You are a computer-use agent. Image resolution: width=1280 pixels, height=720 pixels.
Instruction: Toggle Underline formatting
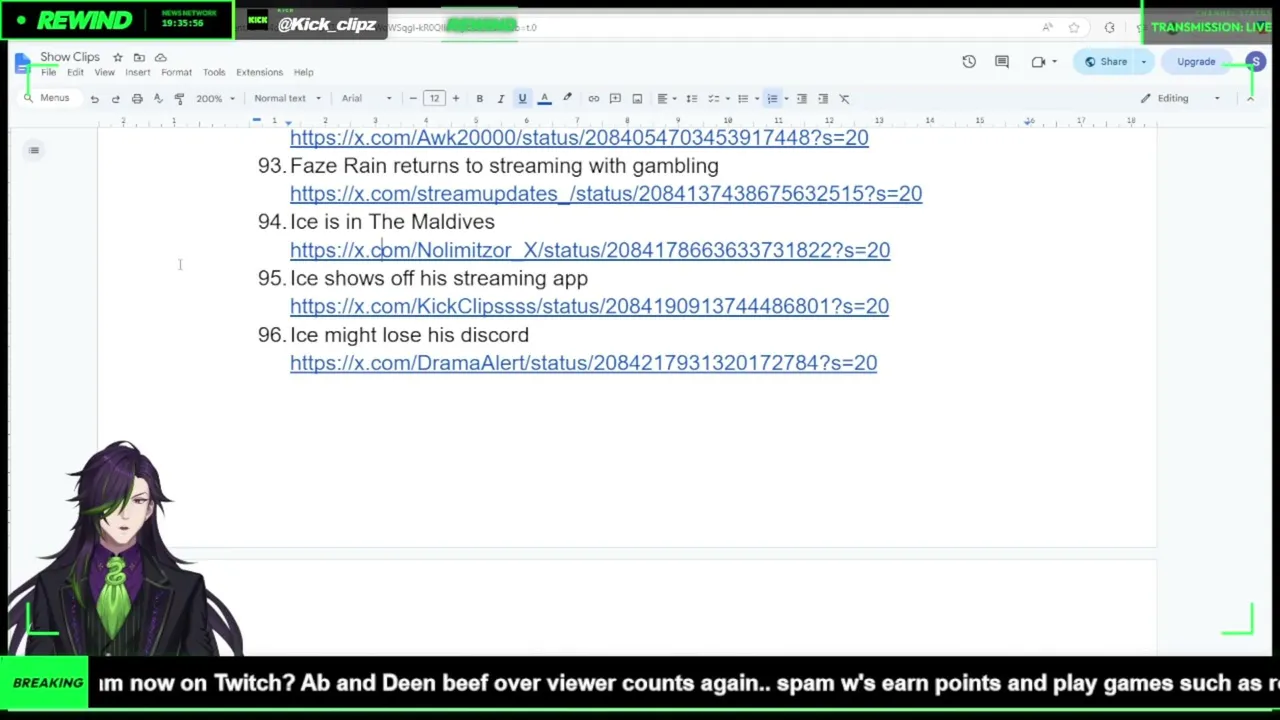click(522, 98)
